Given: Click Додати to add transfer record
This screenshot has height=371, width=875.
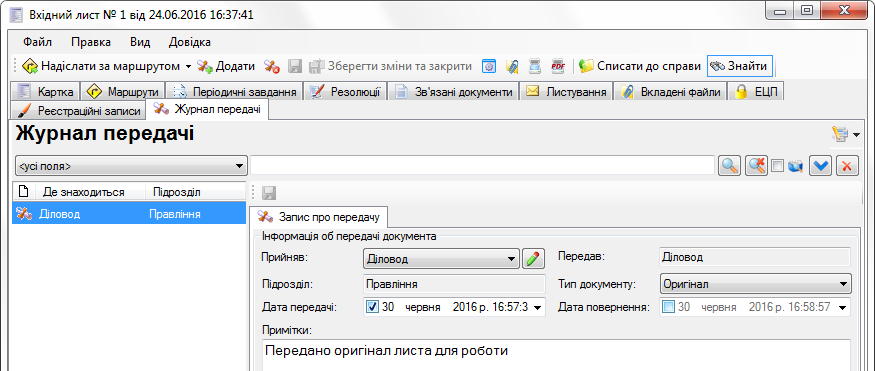Looking at the screenshot, I should click(x=227, y=66).
